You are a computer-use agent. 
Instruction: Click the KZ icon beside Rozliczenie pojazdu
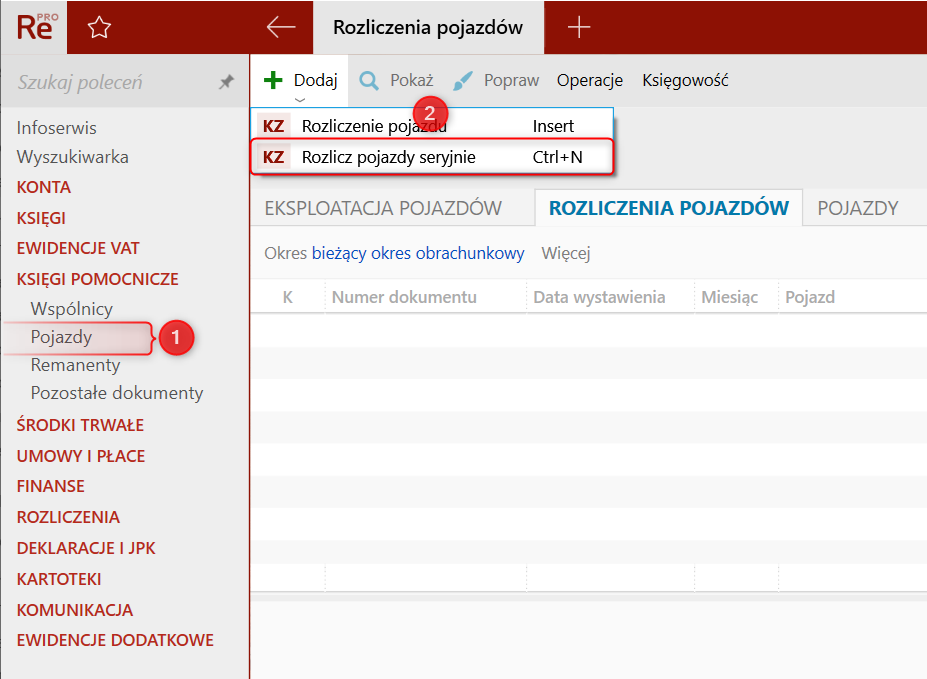pos(273,126)
